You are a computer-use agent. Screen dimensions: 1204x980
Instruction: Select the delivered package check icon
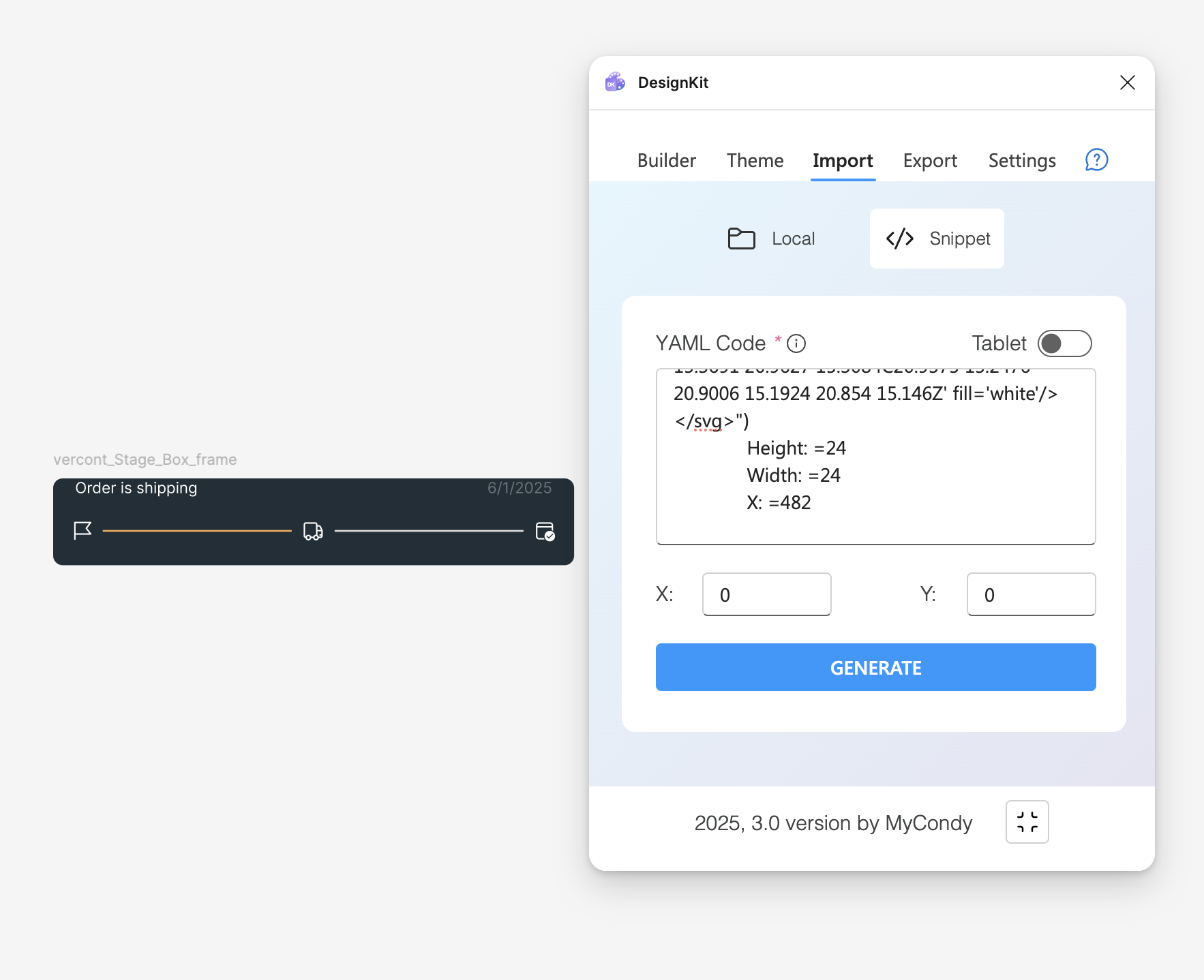tap(545, 531)
